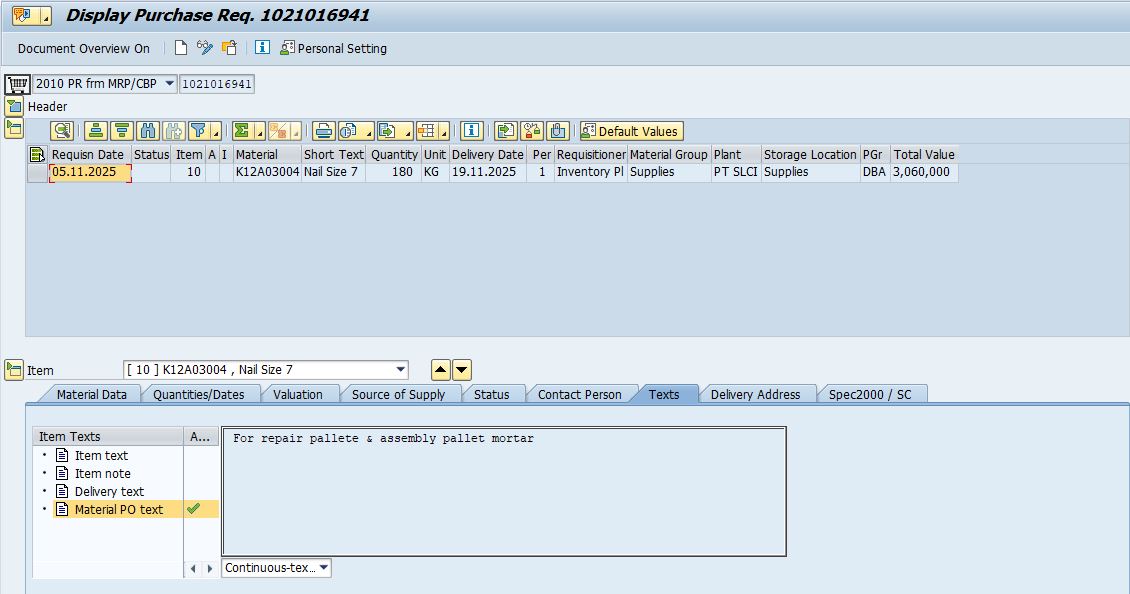
Task: Click the Default Values button
Action: click(630, 131)
